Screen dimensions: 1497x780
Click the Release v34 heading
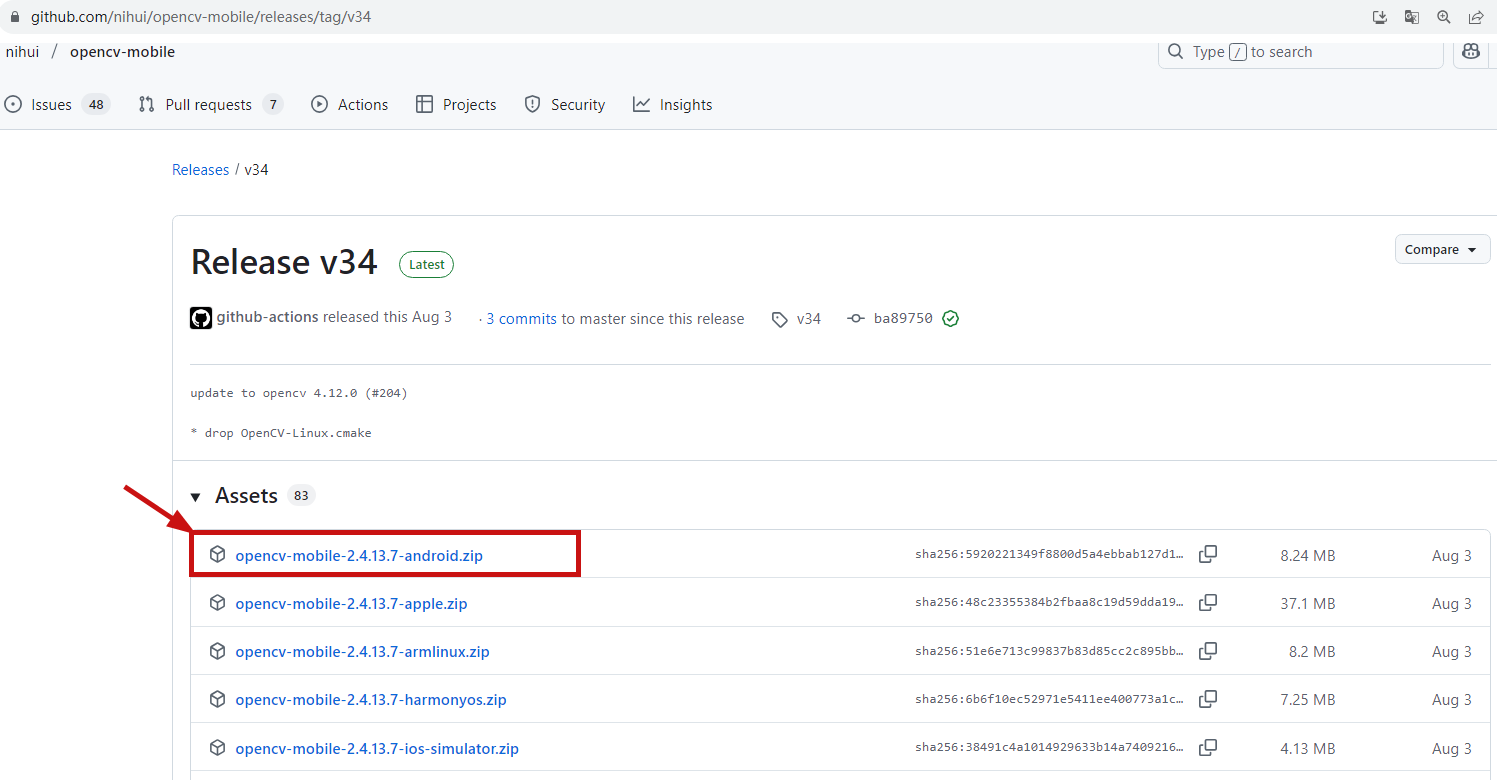coord(284,262)
